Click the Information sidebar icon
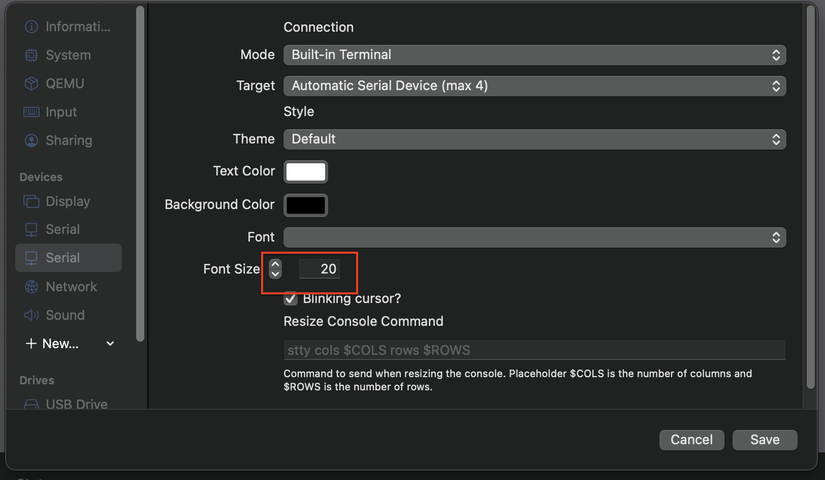 pos(31,27)
